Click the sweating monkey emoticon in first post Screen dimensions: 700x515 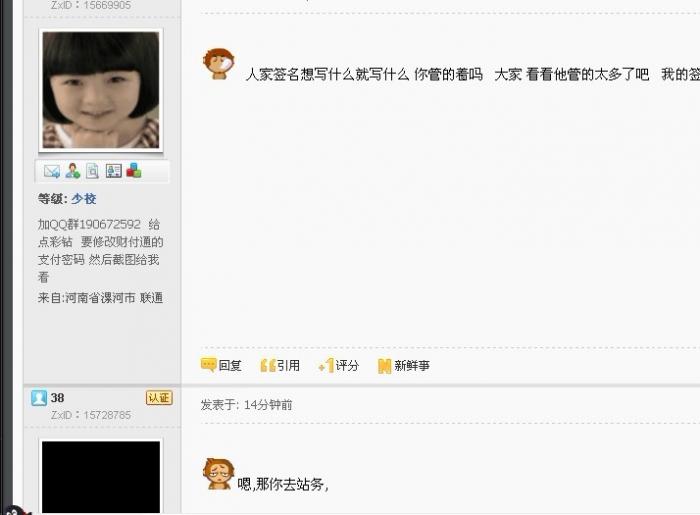tap(219, 64)
